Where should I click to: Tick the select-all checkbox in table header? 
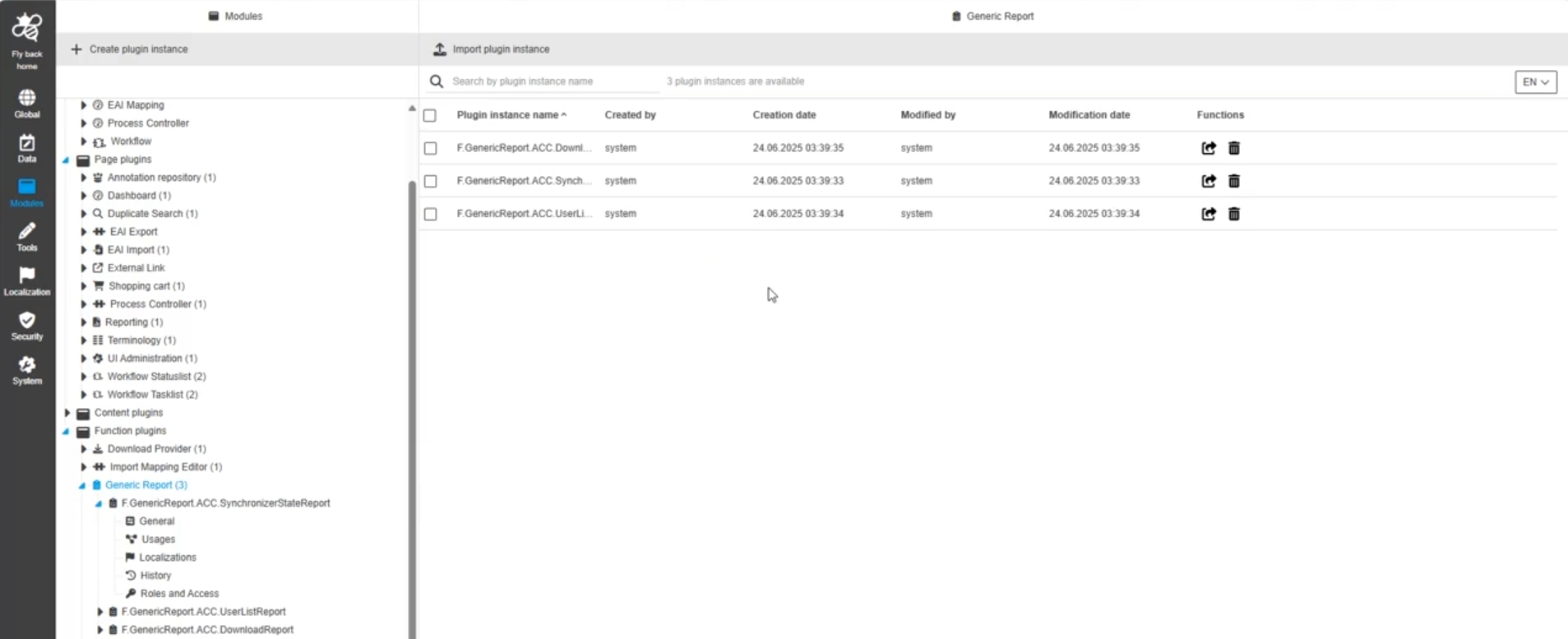(430, 115)
